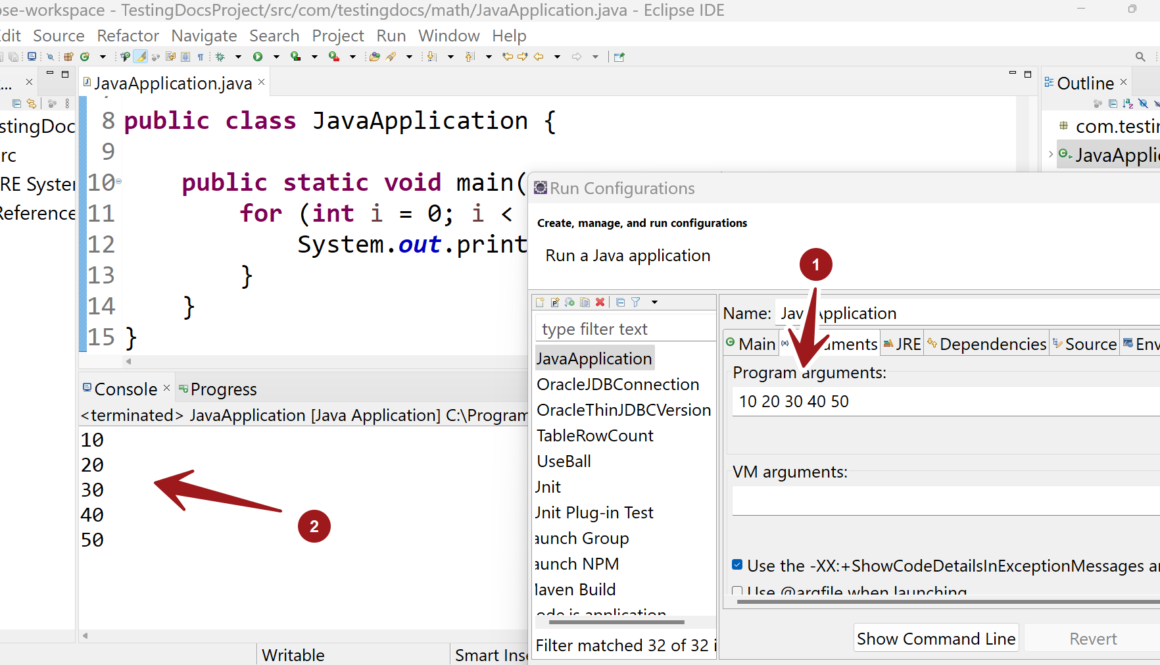Click the green Run button in toolbar
Viewport: 1160px width, 665px height.
258,57
